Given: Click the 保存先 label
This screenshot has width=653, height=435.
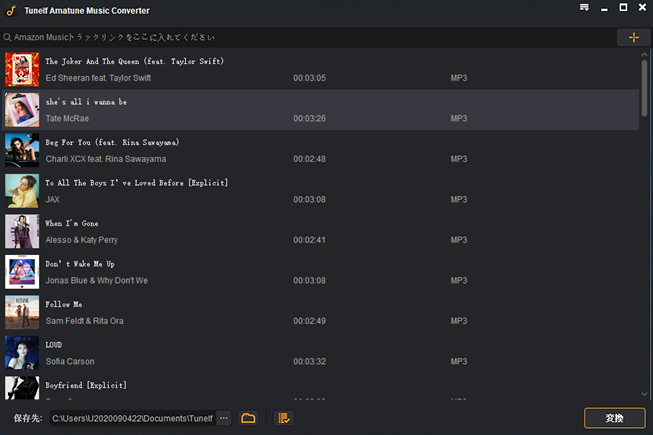Looking at the screenshot, I should 28,418.
